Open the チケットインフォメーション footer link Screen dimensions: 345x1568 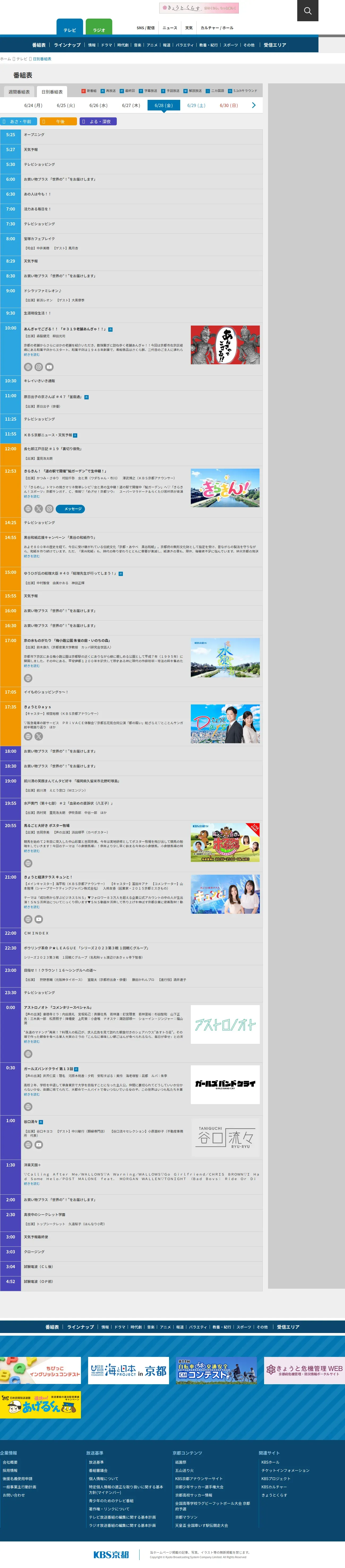click(285, 1471)
